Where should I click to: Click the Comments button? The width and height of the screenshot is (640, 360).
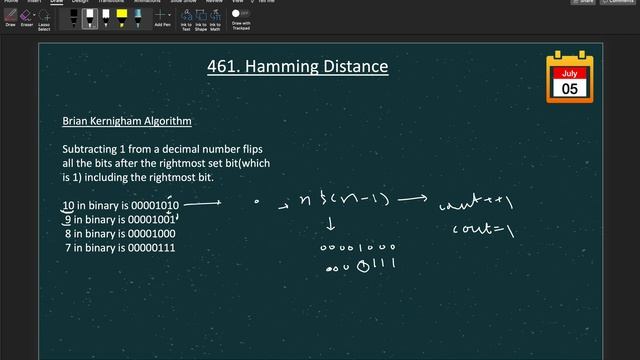[618, 2]
